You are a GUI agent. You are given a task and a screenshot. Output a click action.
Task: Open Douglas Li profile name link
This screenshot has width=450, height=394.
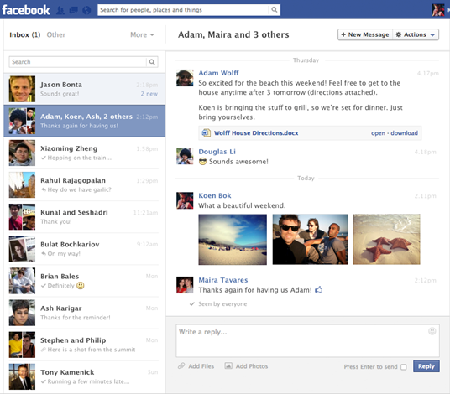tap(217, 151)
